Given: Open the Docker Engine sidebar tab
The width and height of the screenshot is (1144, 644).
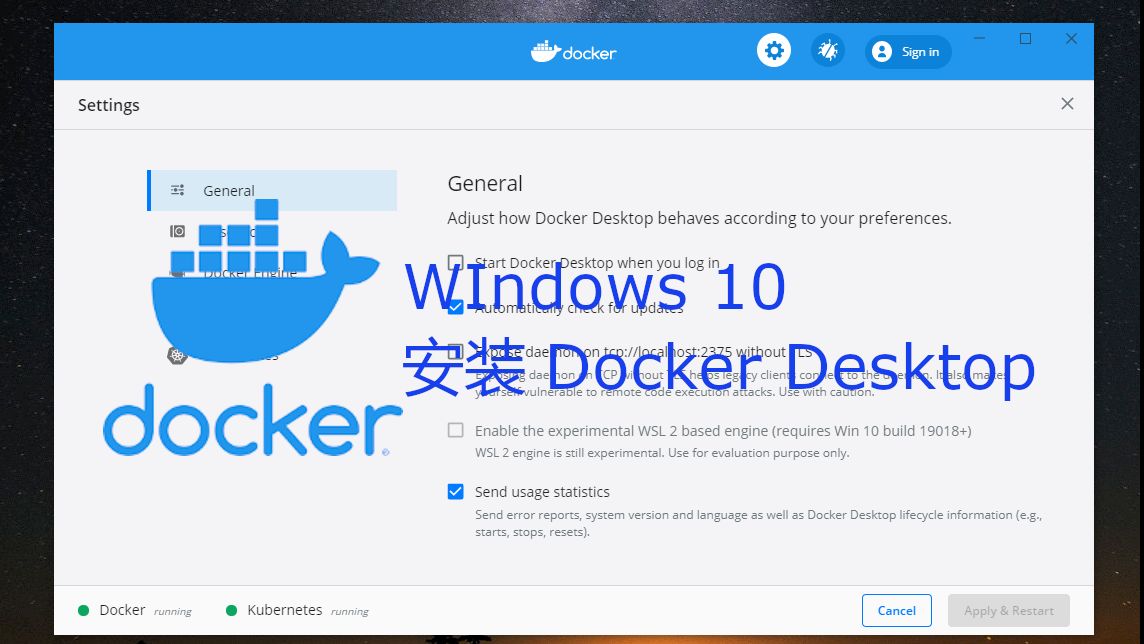Looking at the screenshot, I should 272,273.
